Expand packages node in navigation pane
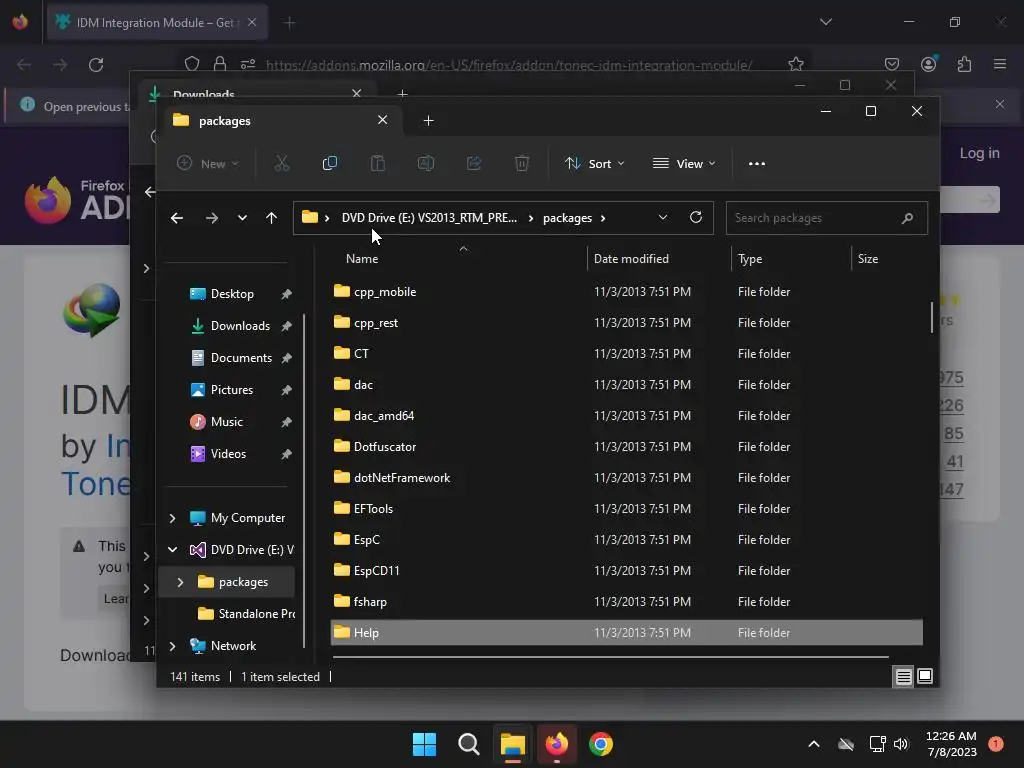The image size is (1024, 768). coord(180,582)
